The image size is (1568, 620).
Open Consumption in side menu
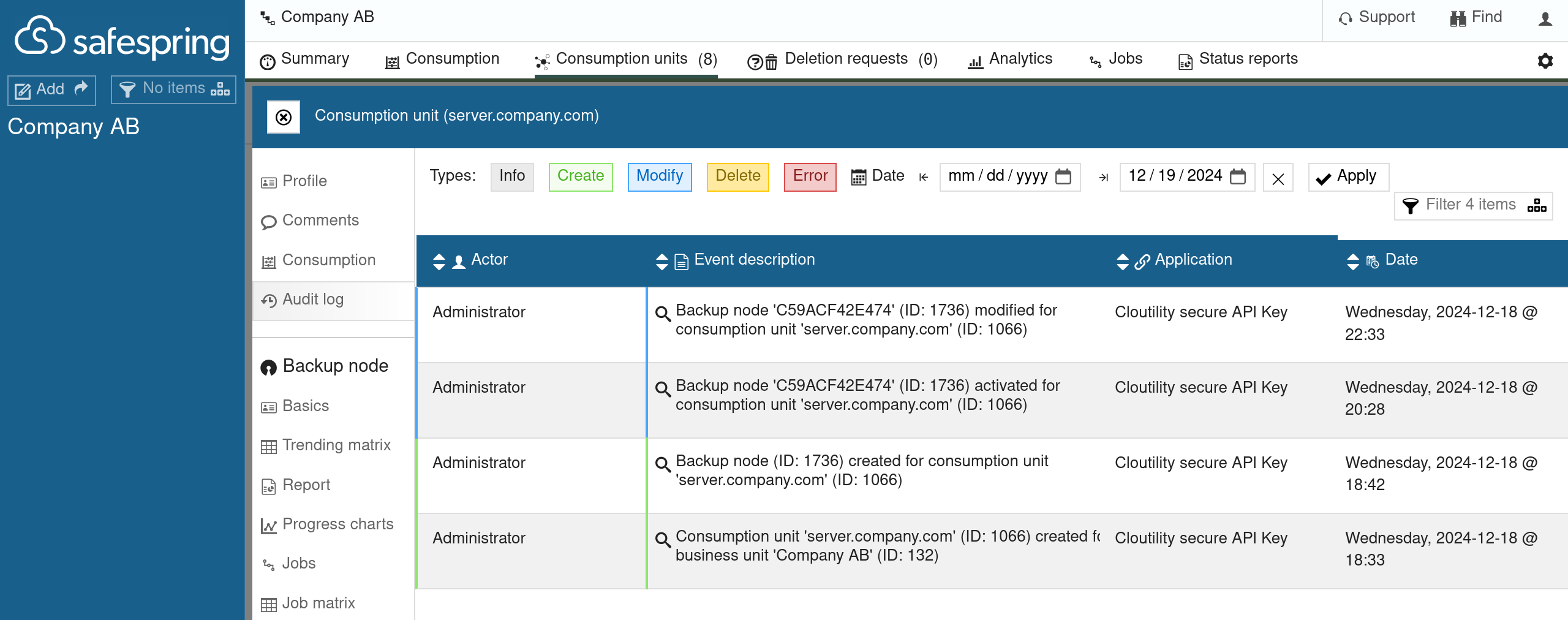coord(318,260)
